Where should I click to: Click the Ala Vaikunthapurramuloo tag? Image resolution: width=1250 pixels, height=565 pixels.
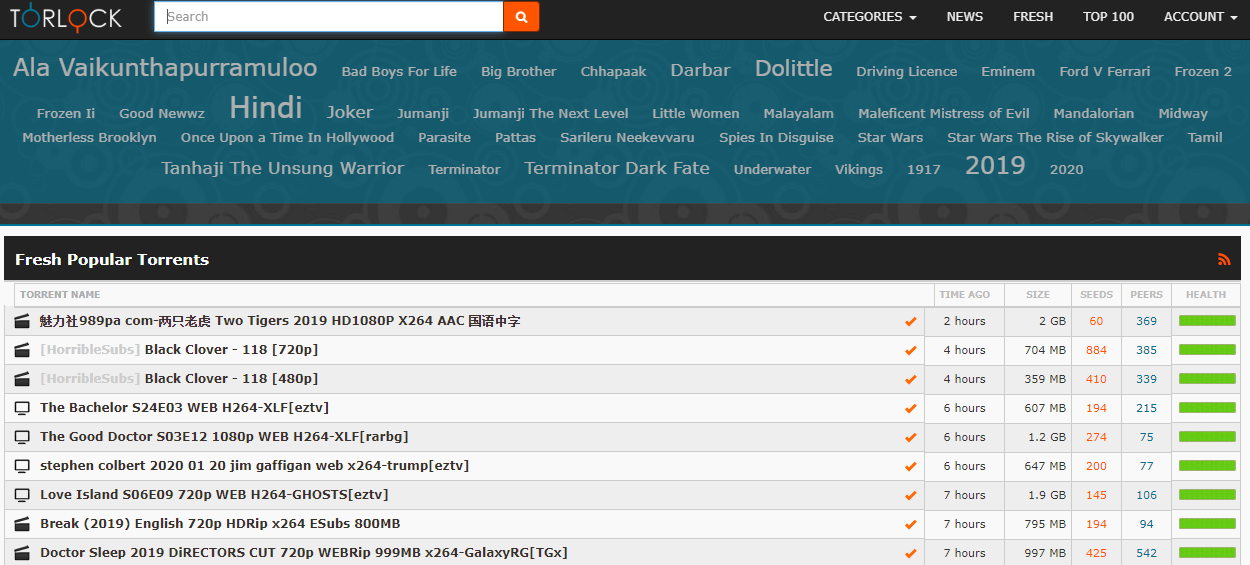point(165,68)
